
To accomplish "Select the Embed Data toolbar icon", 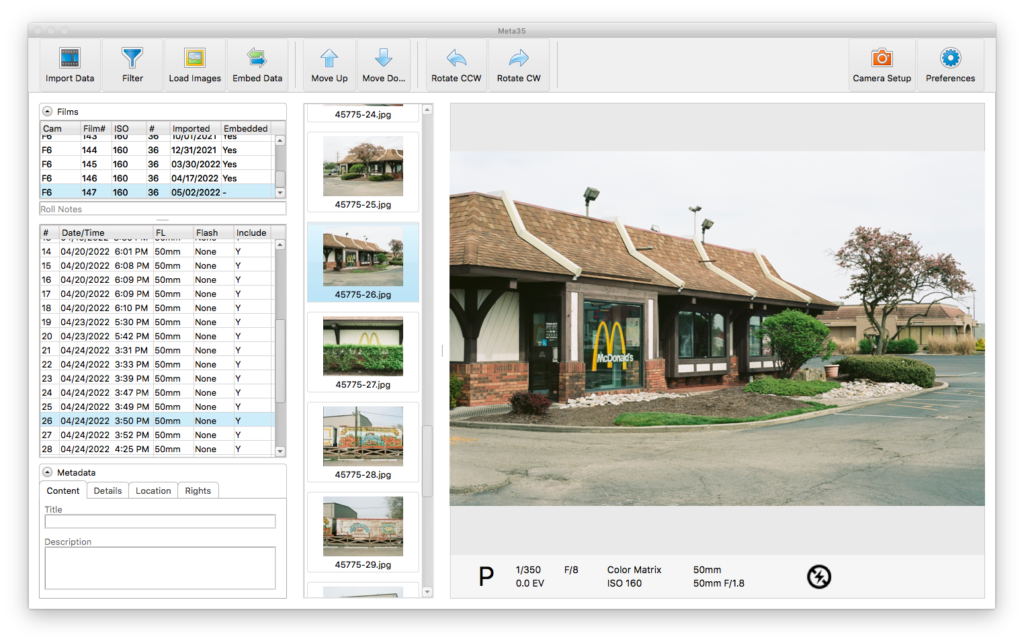I will pos(257,58).
